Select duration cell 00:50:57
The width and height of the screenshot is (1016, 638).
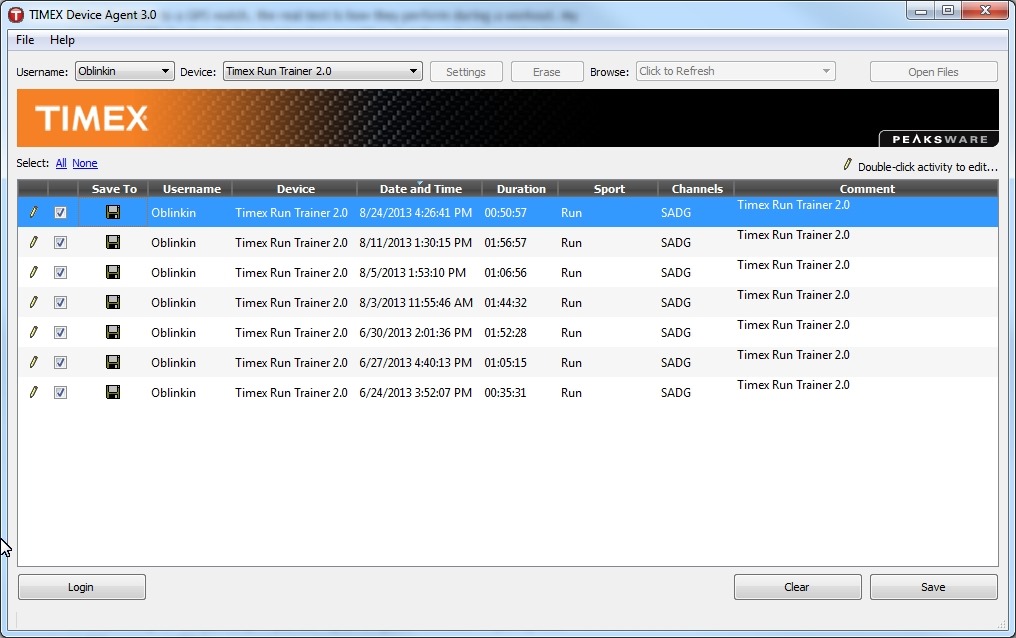coord(505,212)
